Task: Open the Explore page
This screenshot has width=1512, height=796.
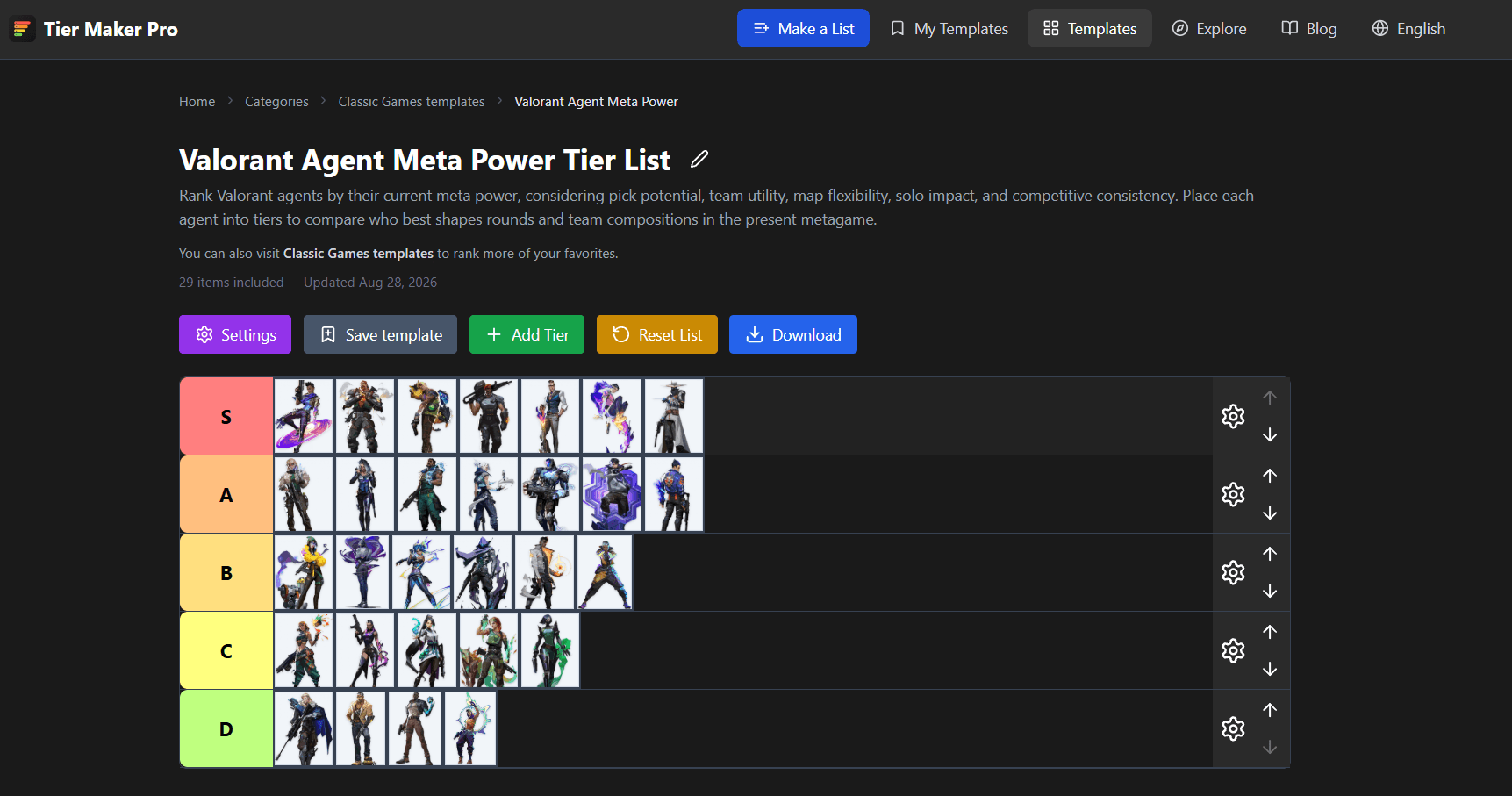Action: 1209,28
